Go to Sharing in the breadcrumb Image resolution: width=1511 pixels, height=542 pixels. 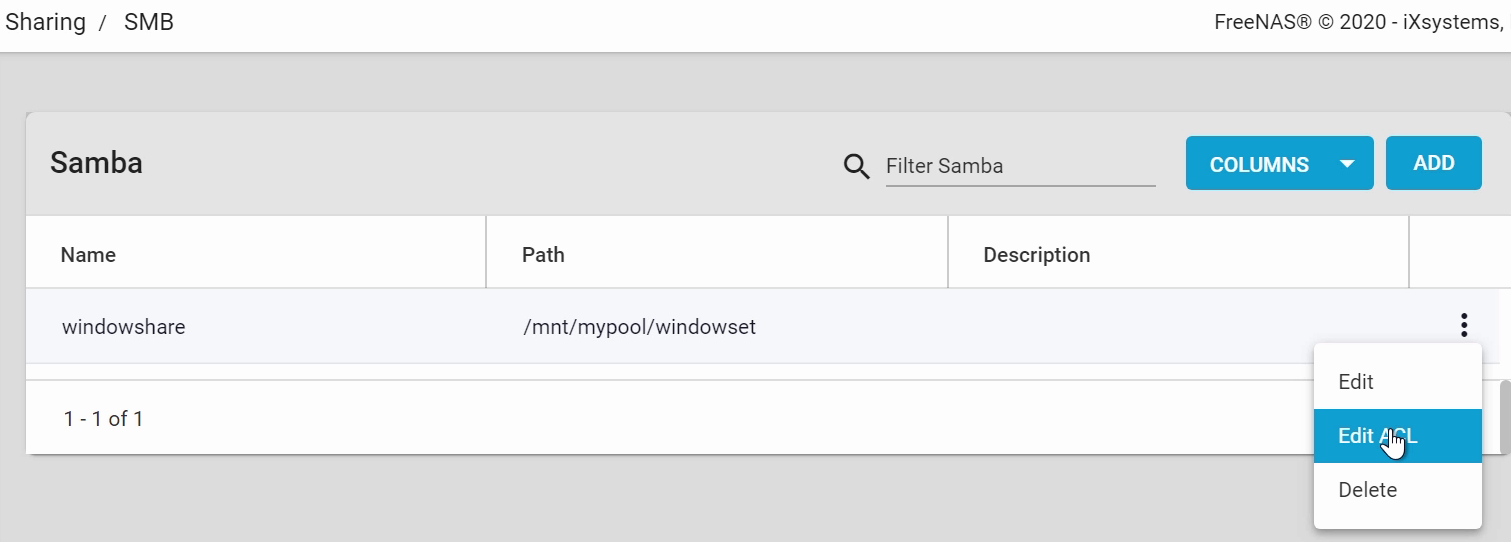tap(45, 22)
